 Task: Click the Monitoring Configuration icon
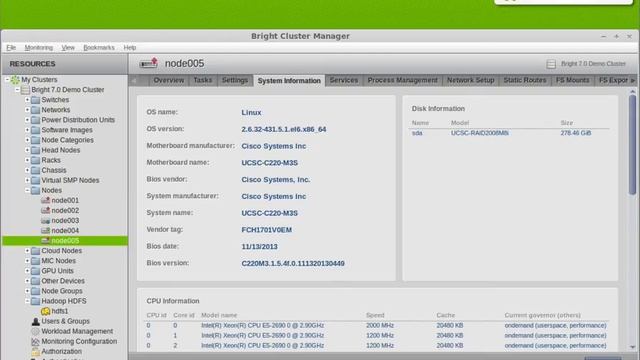point(36,341)
